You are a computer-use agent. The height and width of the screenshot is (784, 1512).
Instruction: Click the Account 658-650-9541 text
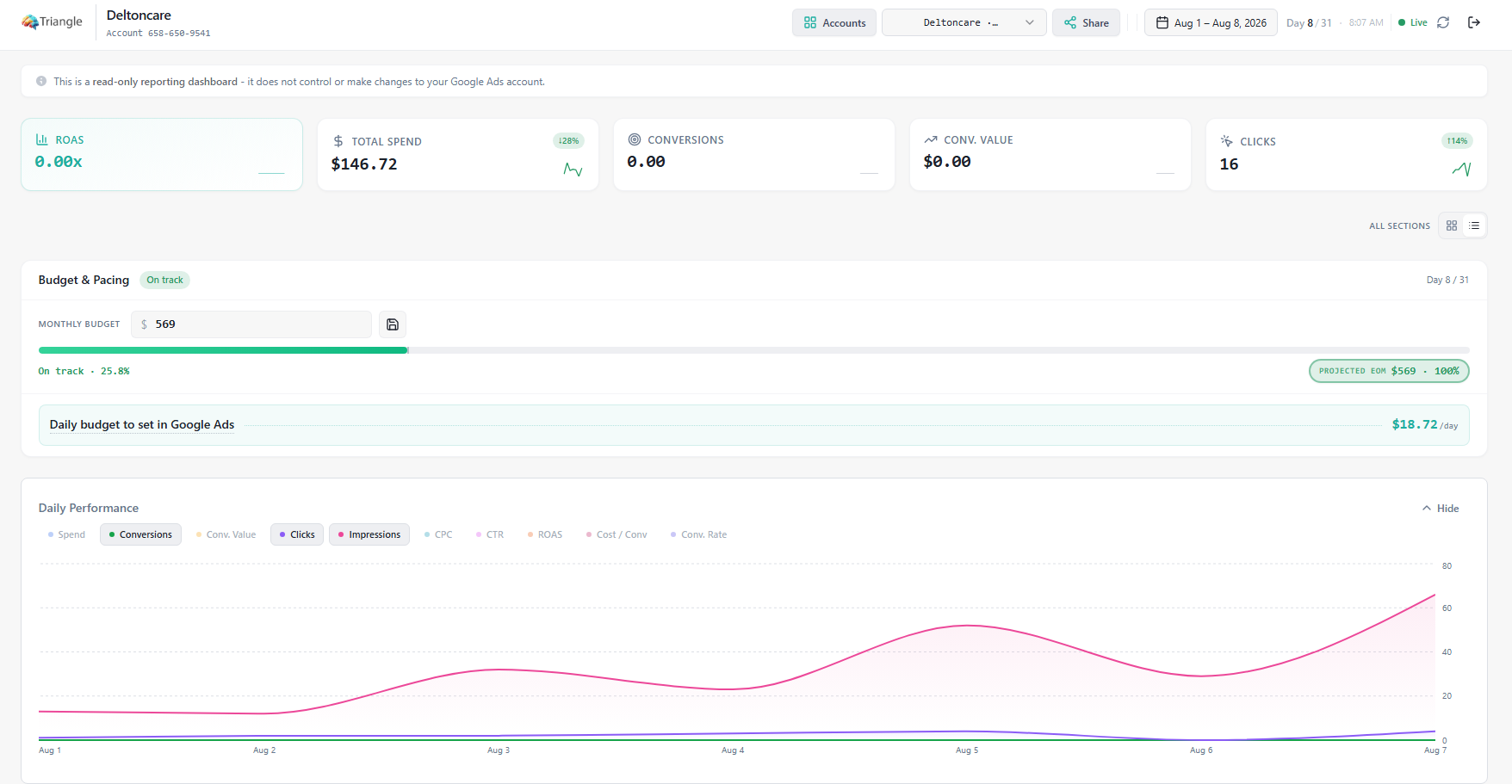point(158,34)
